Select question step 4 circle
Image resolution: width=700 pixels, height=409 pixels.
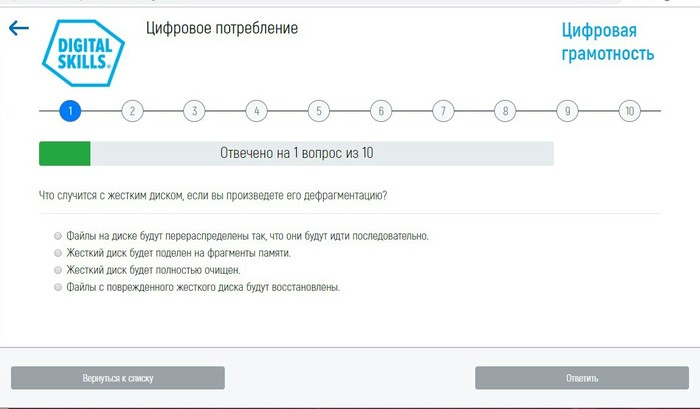tap(256, 111)
